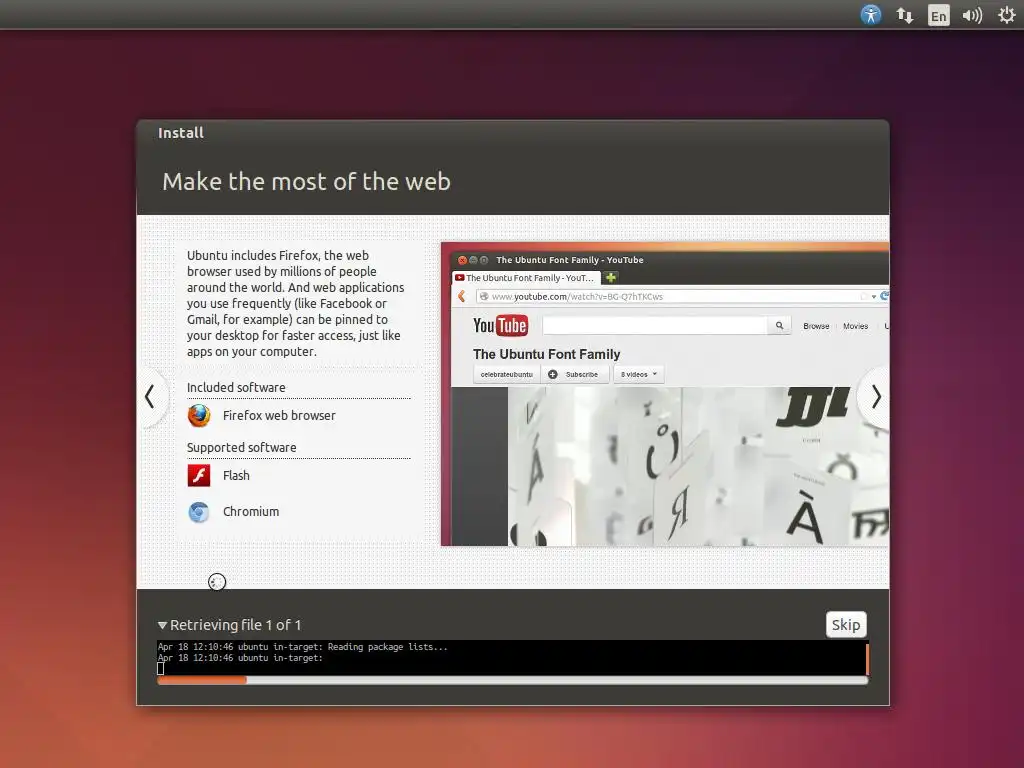Click the Firefox web browser label
The width and height of the screenshot is (1024, 768).
click(x=279, y=415)
